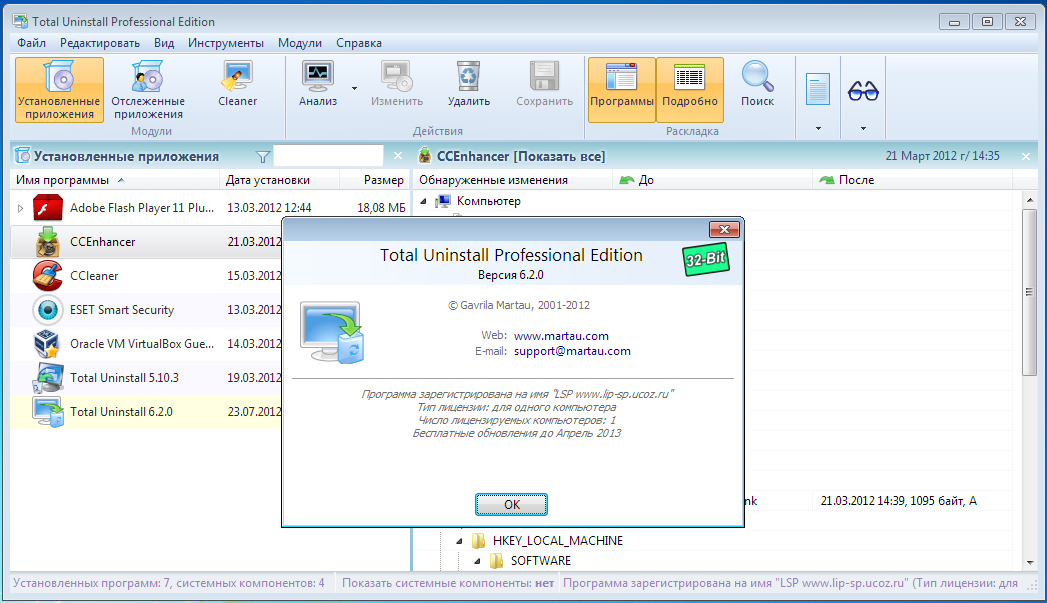Screen dimensions: 1047x603
Task: Collapse the SOFTWARE tree node
Action: coord(477,561)
